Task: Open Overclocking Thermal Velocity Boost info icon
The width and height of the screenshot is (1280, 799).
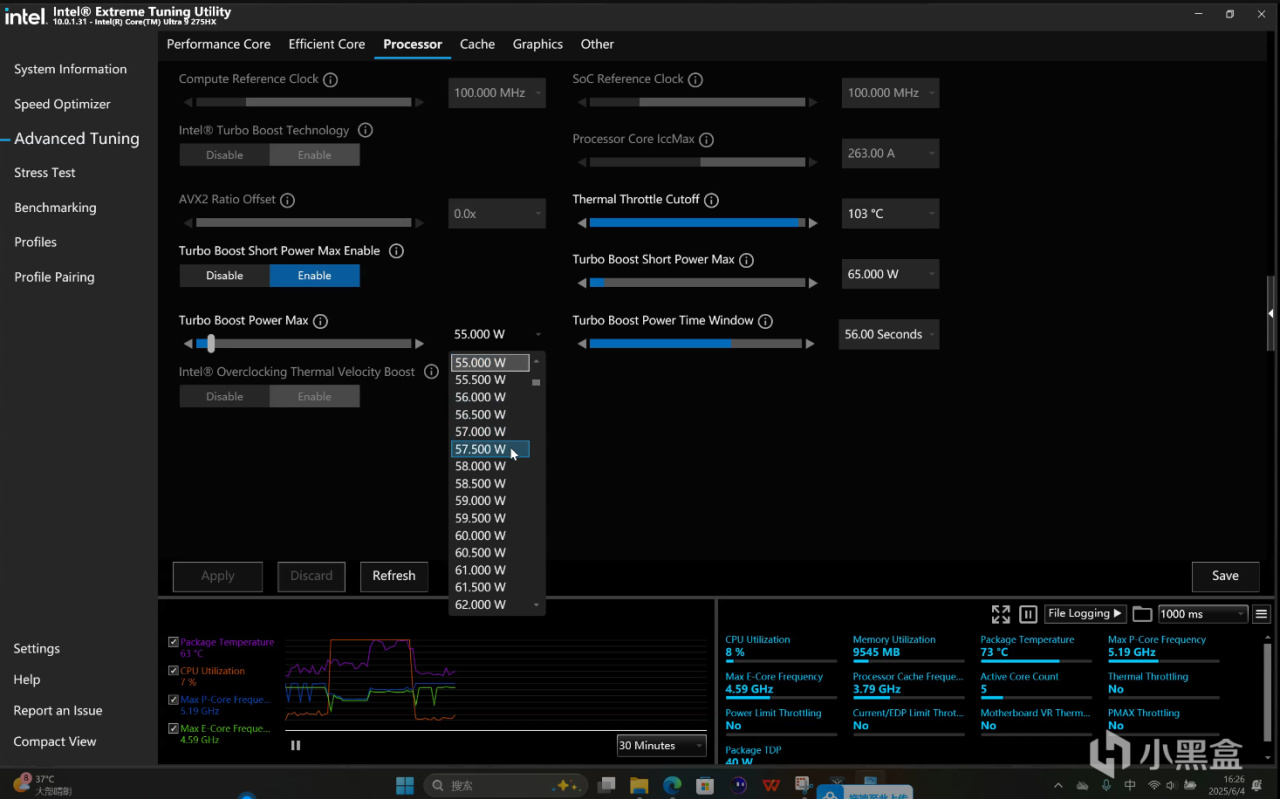Action: 431,372
